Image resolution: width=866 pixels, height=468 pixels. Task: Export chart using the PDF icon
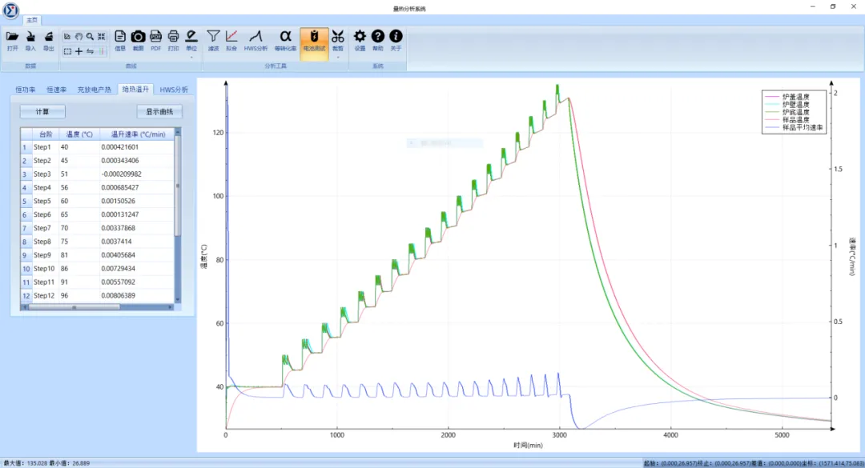pyautogui.click(x=156, y=39)
